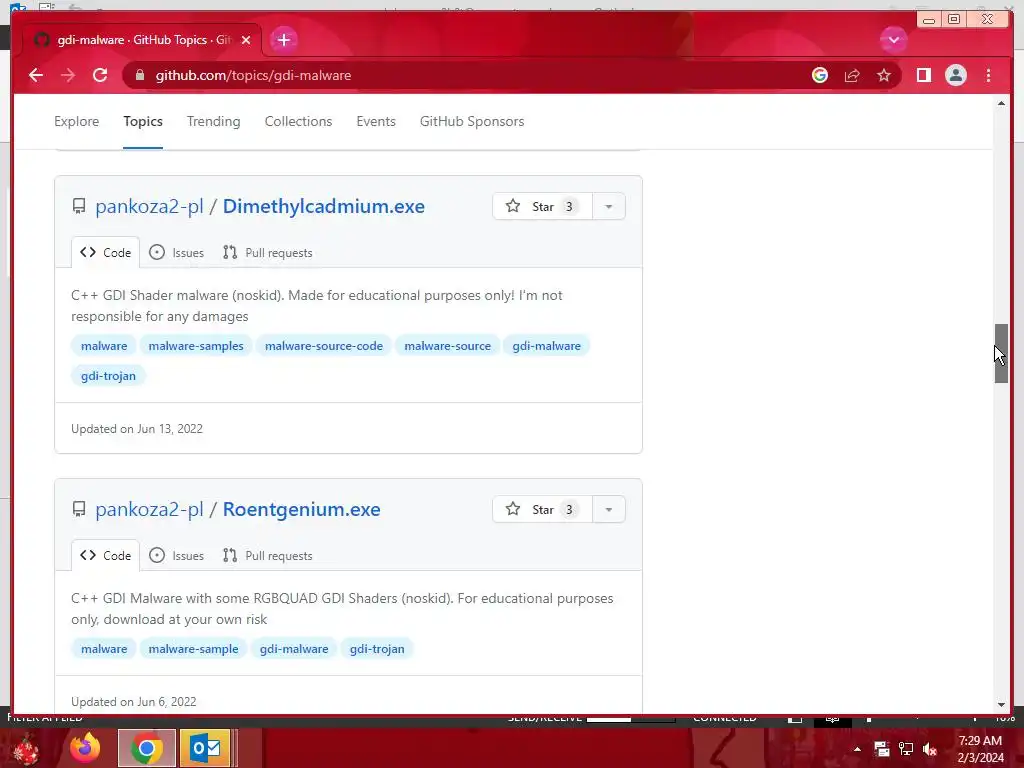The width and height of the screenshot is (1024, 768).
Task: Share this page via the share icon
Action: point(852,75)
